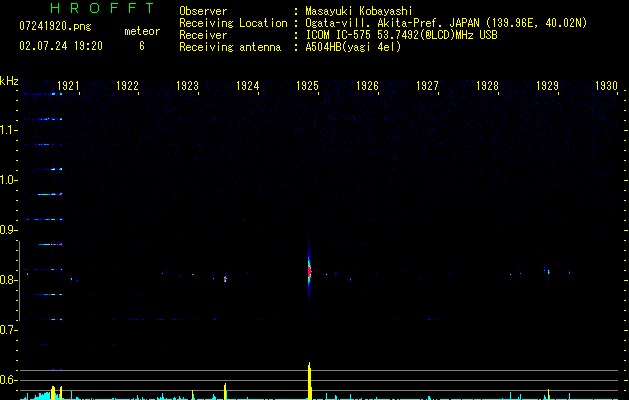Click the 1922 time axis label
629x400 pixels.
pos(127,86)
